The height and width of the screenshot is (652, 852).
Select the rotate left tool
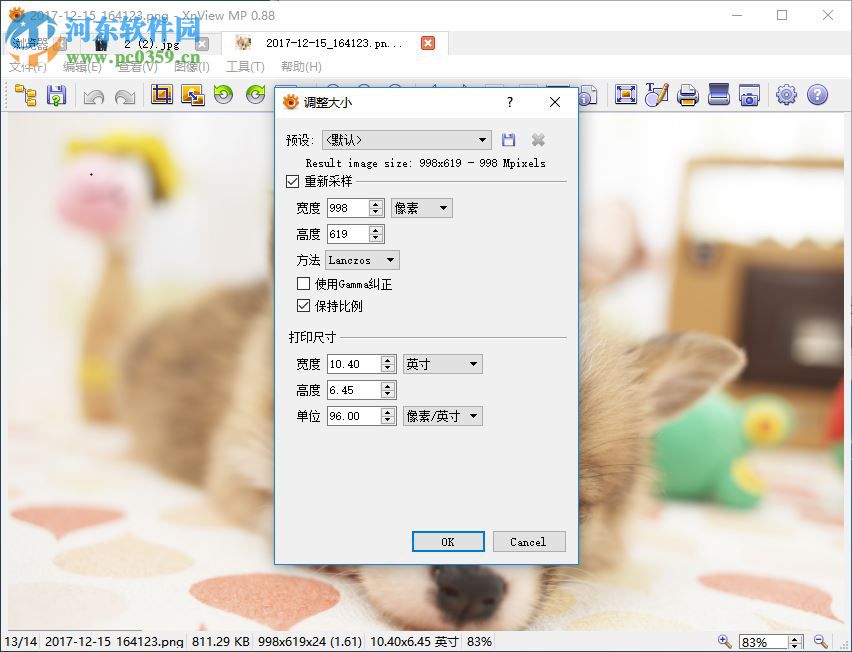click(222, 95)
